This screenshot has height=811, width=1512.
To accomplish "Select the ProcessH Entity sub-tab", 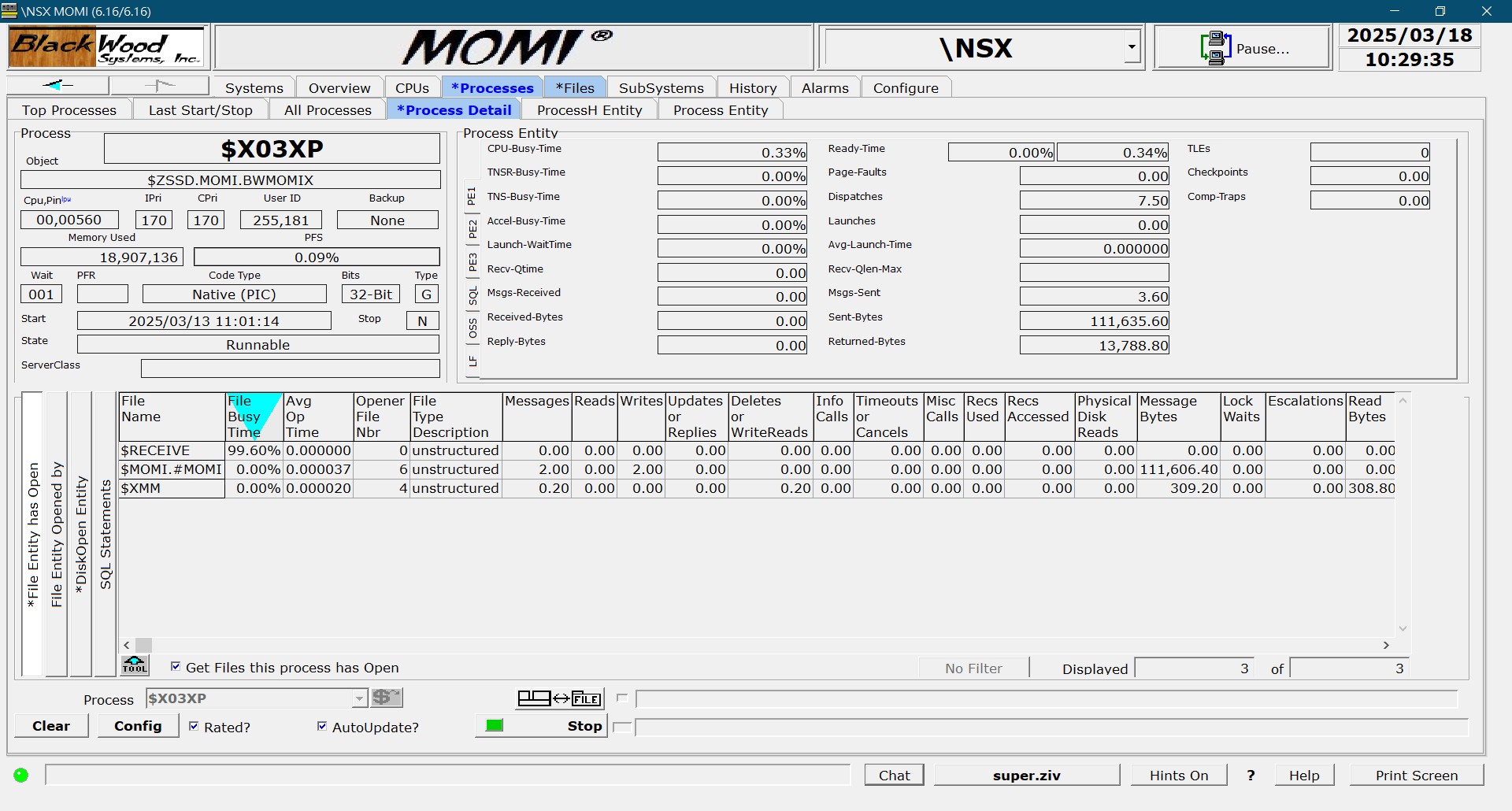I will pos(590,109).
